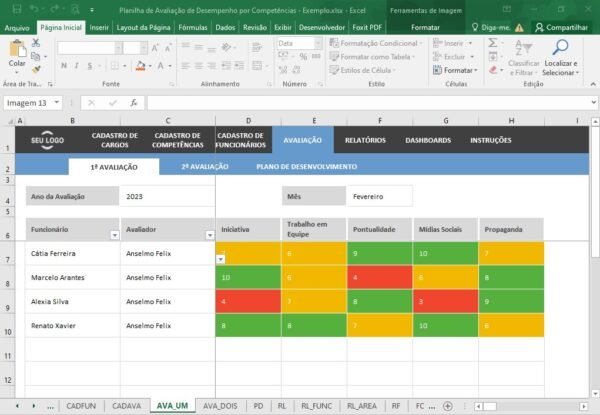Open Formatação Condicional menu
Viewport: 600px width, 415px height.
(x=375, y=43)
